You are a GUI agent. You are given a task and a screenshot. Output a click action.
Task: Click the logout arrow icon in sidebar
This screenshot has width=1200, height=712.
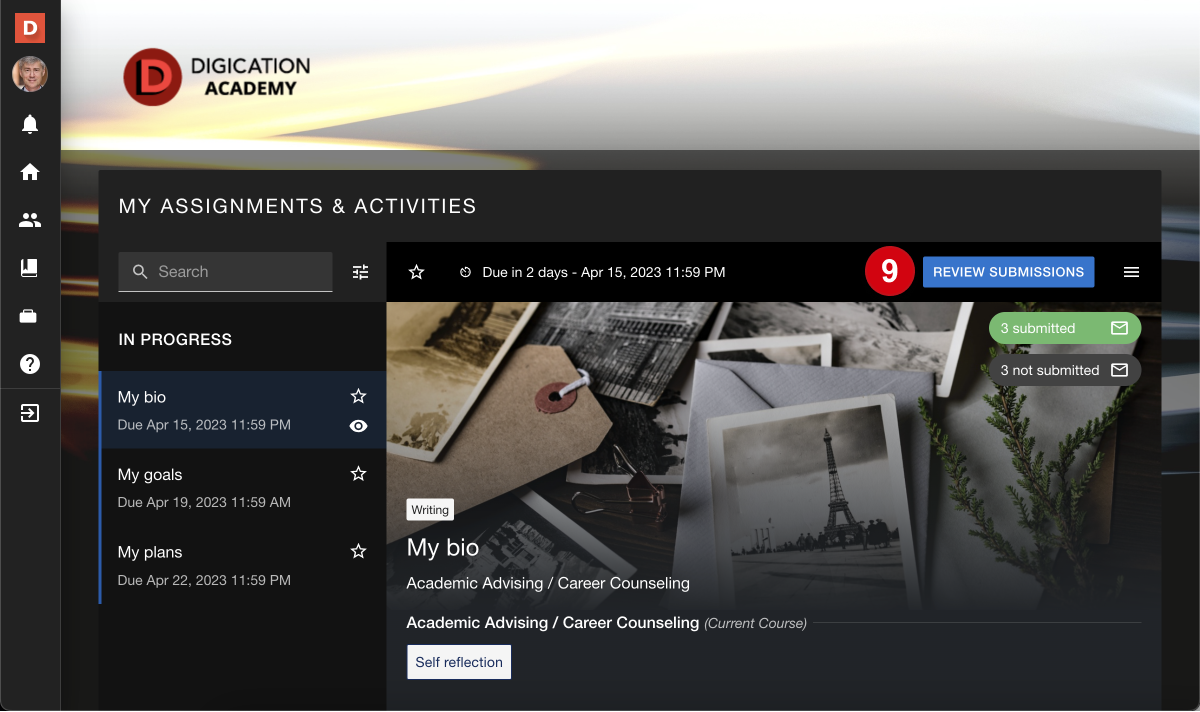pyautogui.click(x=30, y=413)
